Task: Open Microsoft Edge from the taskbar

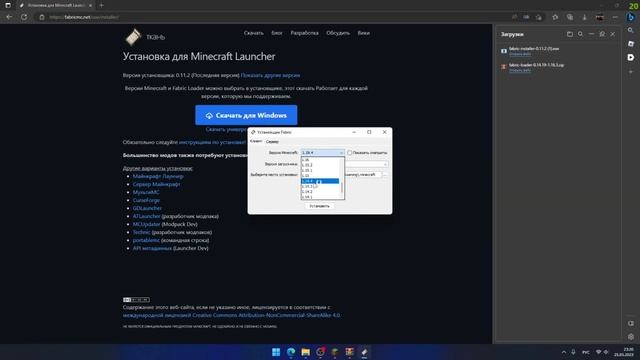Action: tap(291, 352)
